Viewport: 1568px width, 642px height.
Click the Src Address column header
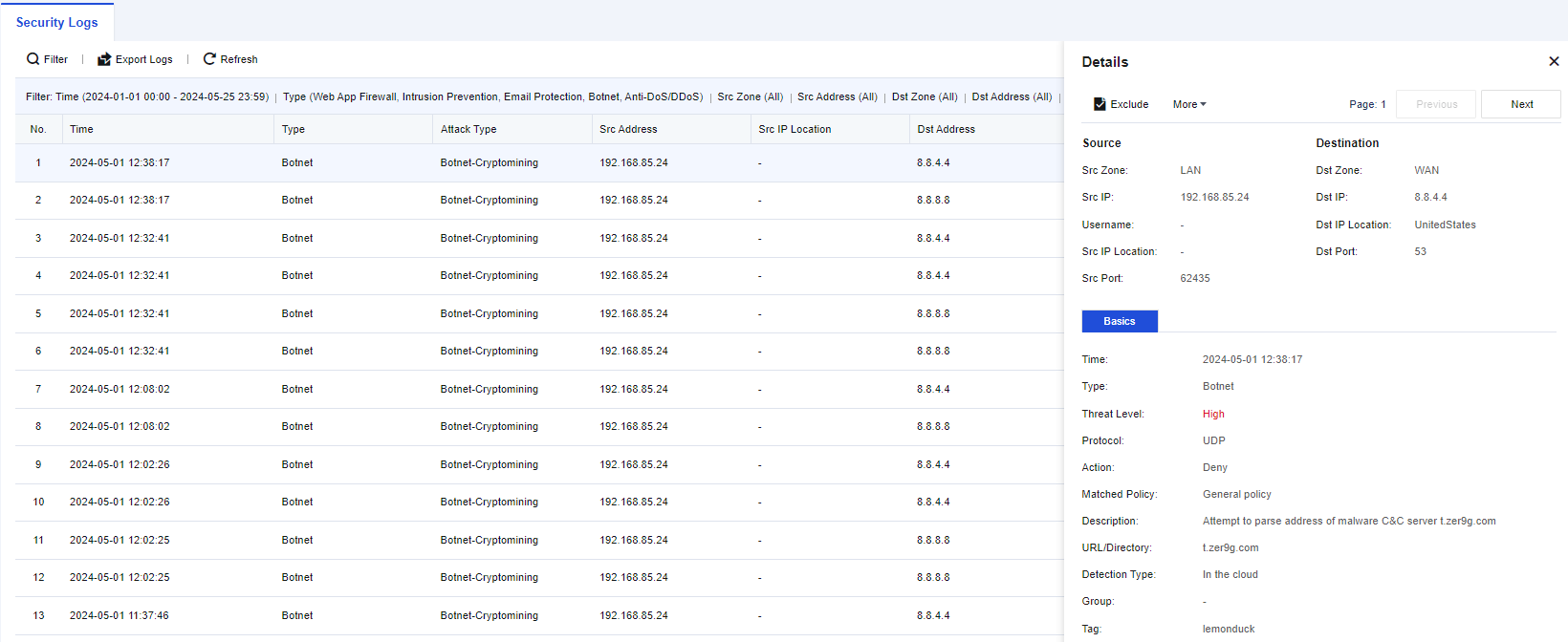pyautogui.click(x=628, y=129)
